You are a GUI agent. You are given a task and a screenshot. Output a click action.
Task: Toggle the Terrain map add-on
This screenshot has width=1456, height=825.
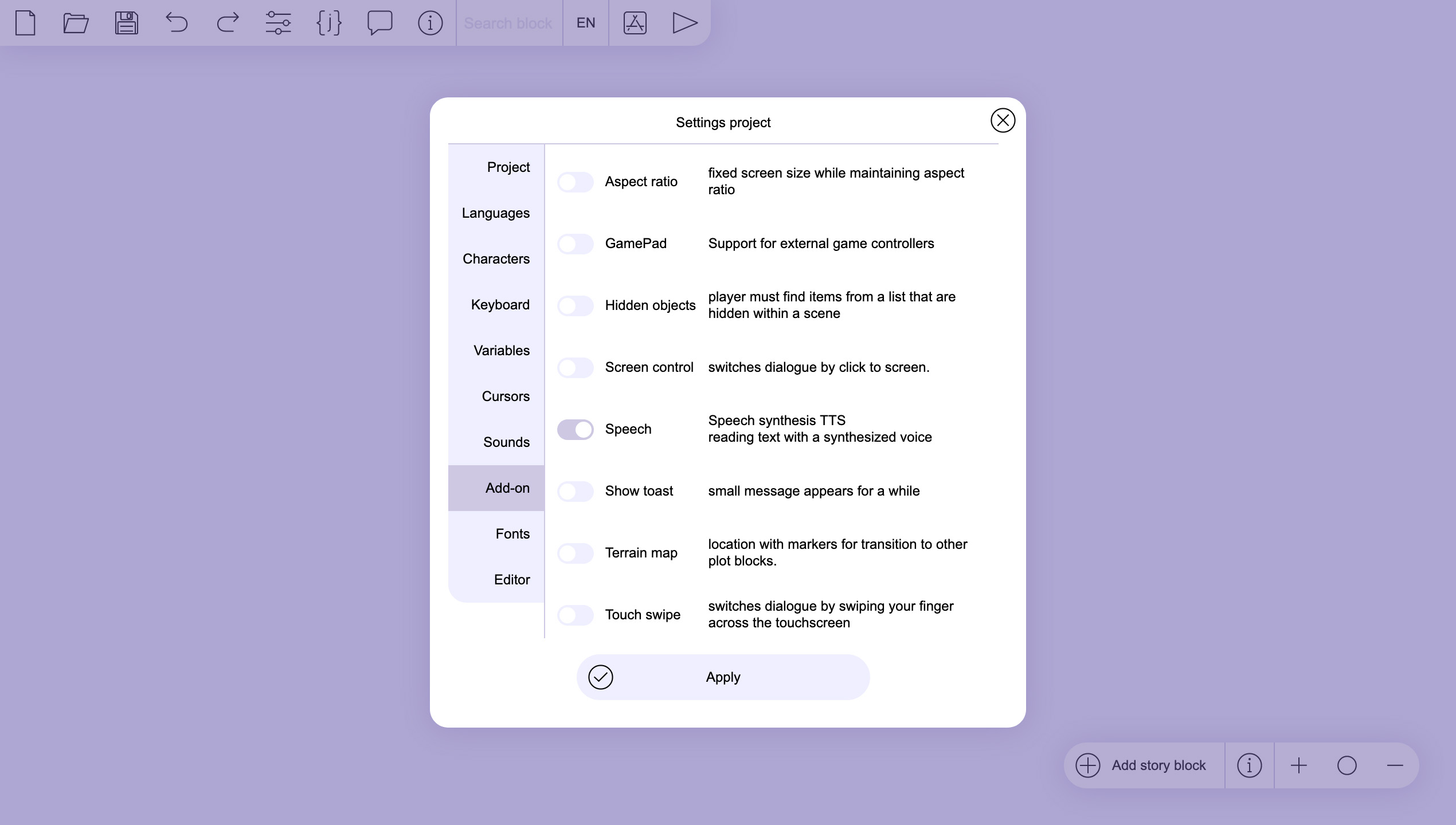coord(575,553)
